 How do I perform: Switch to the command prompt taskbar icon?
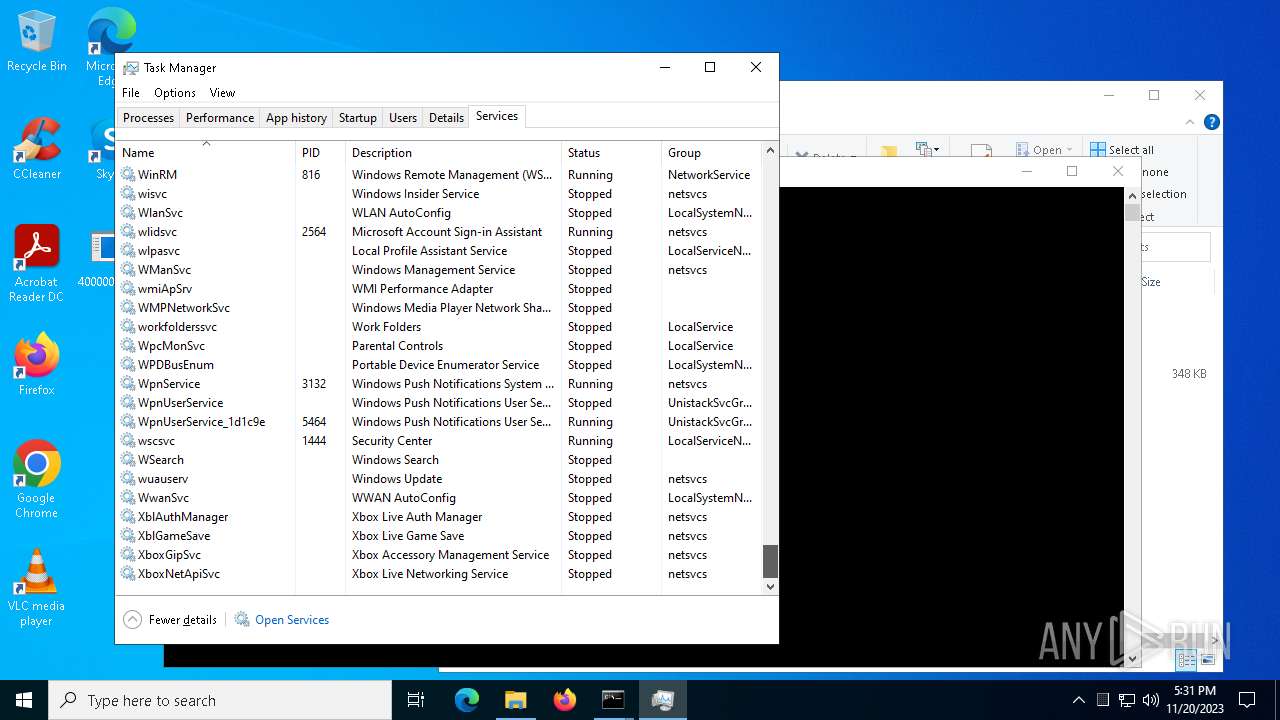613,700
